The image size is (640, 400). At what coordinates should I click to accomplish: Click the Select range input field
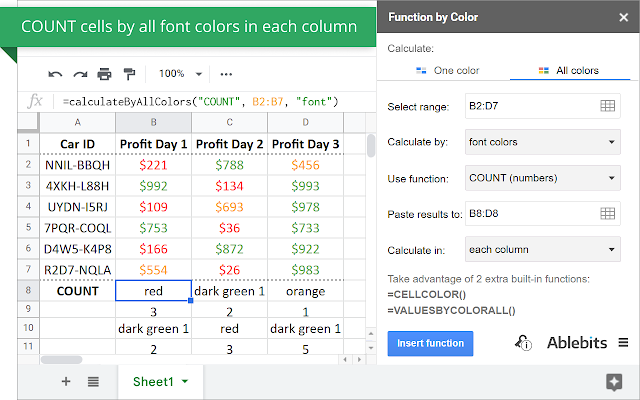point(527,106)
